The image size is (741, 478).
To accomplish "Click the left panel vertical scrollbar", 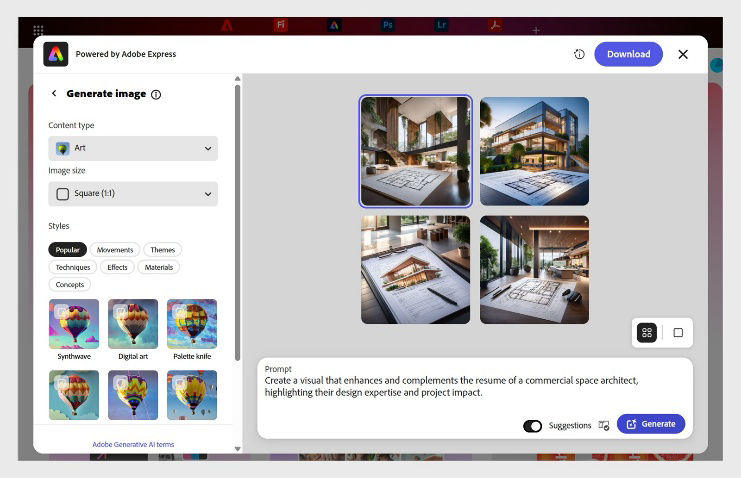I will (x=237, y=222).
